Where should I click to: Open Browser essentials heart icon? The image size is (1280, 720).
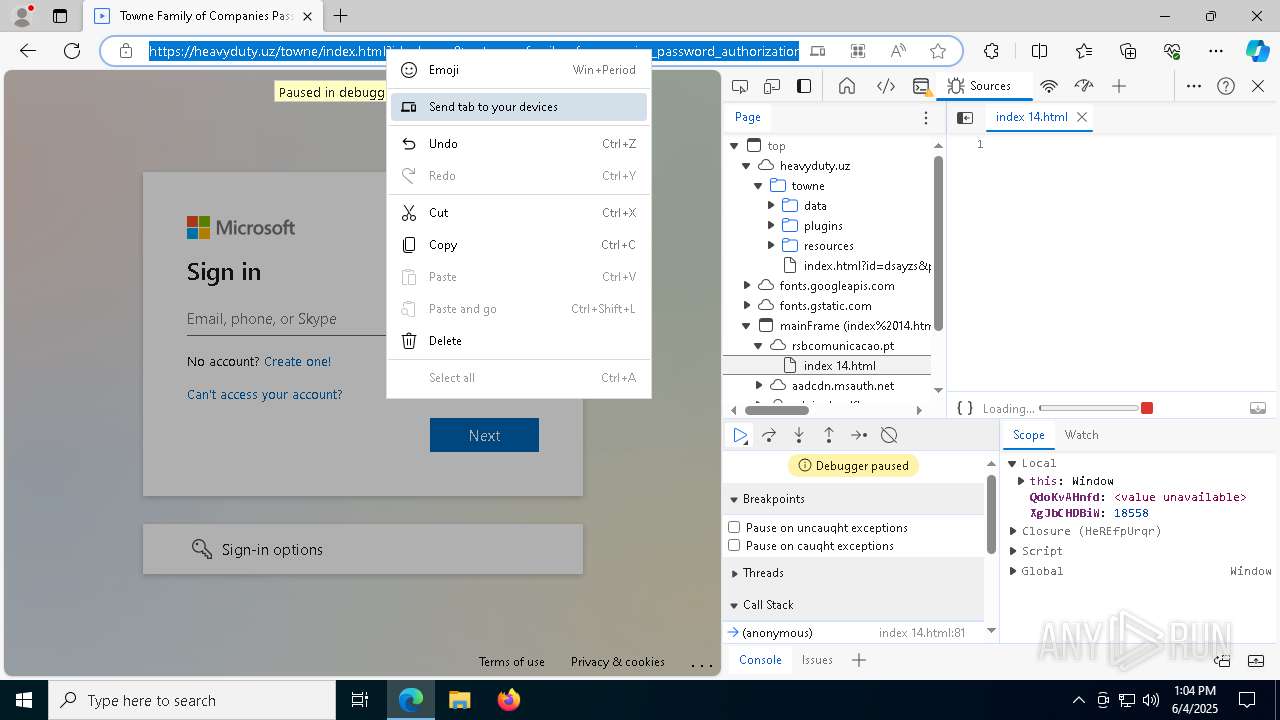[1172, 51]
